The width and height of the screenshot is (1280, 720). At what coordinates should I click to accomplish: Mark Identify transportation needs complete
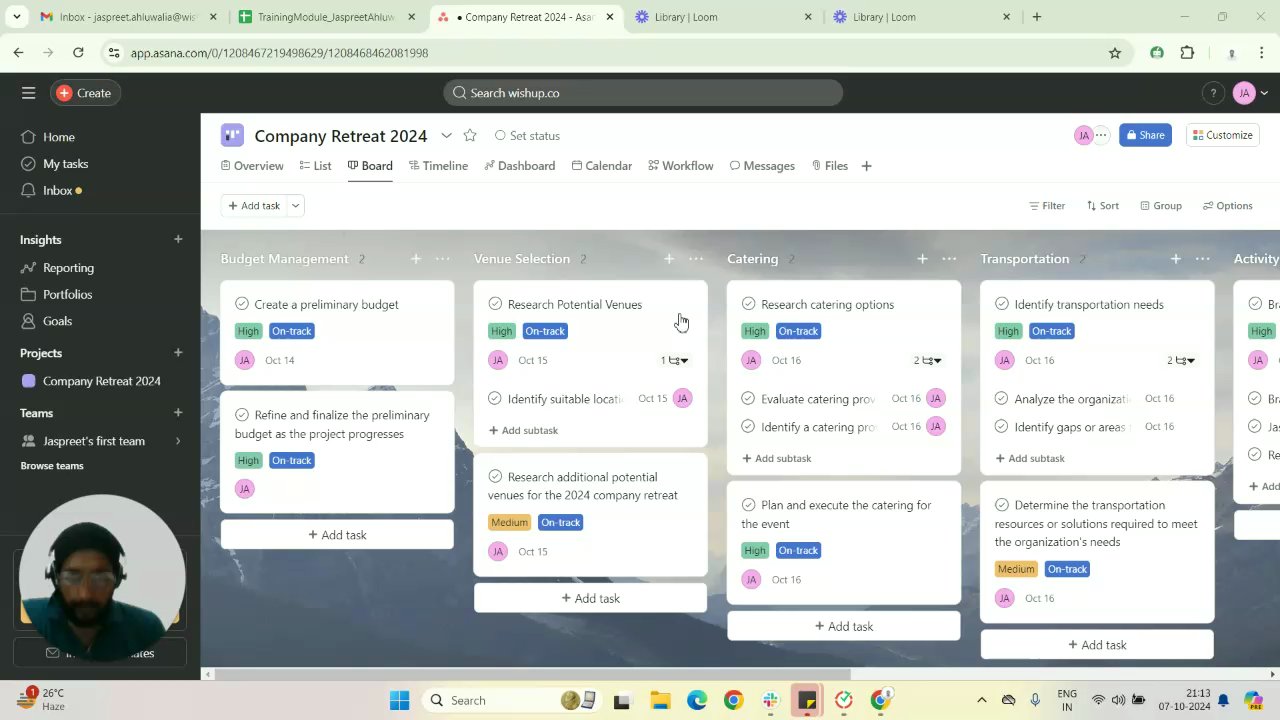tap(1002, 304)
